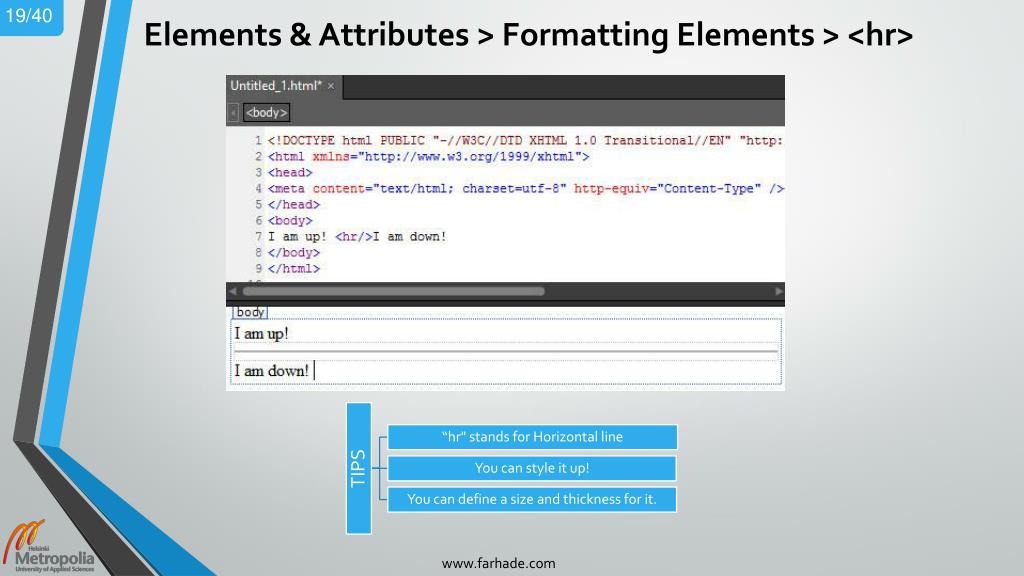The width and height of the screenshot is (1024, 576).
Task: Click the </body> tag on line 8
Action: tap(294, 253)
